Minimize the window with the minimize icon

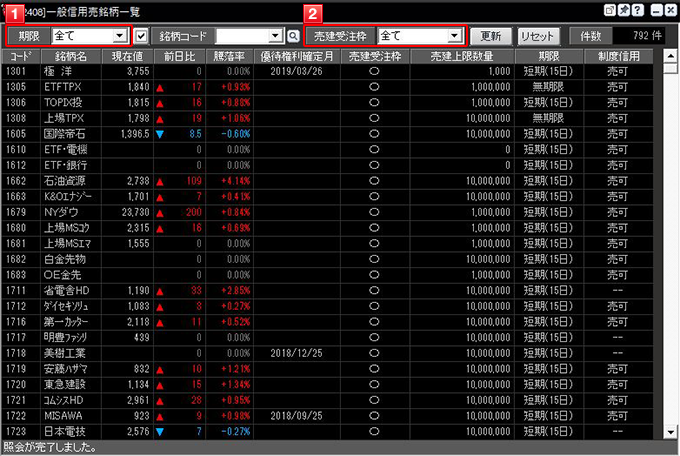(655, 9)
